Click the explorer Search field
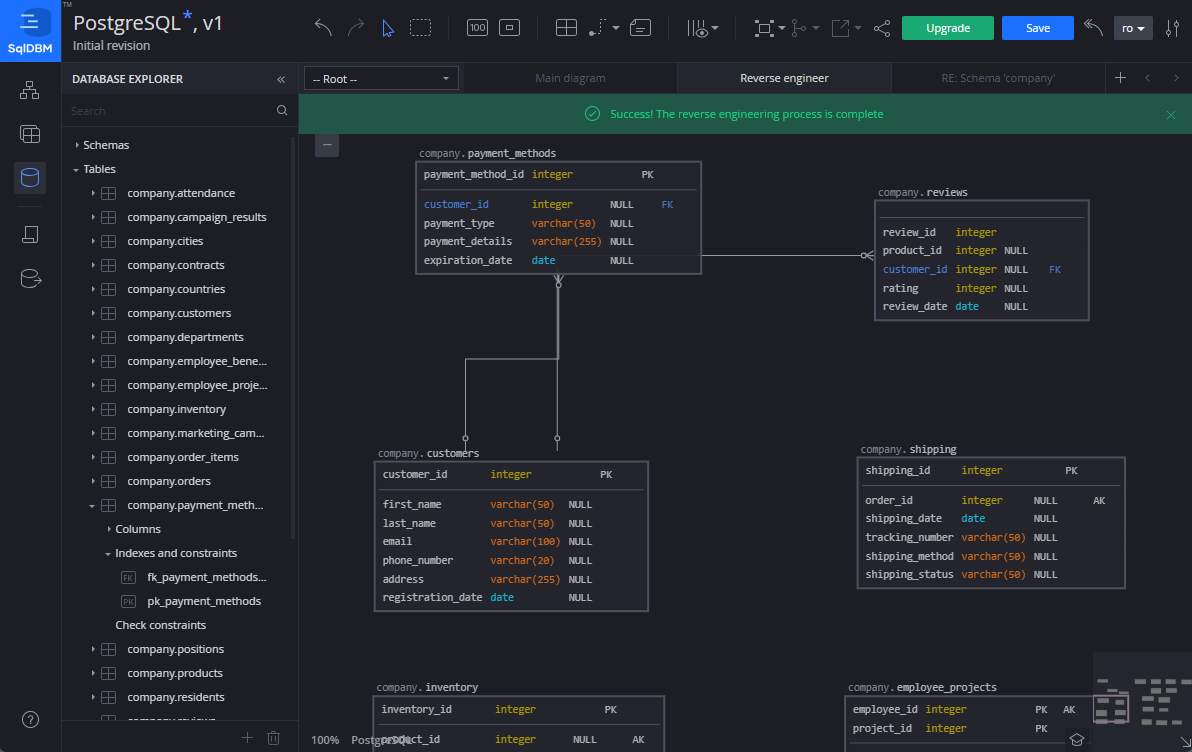 pyautogui.click(x=171, y=111)
